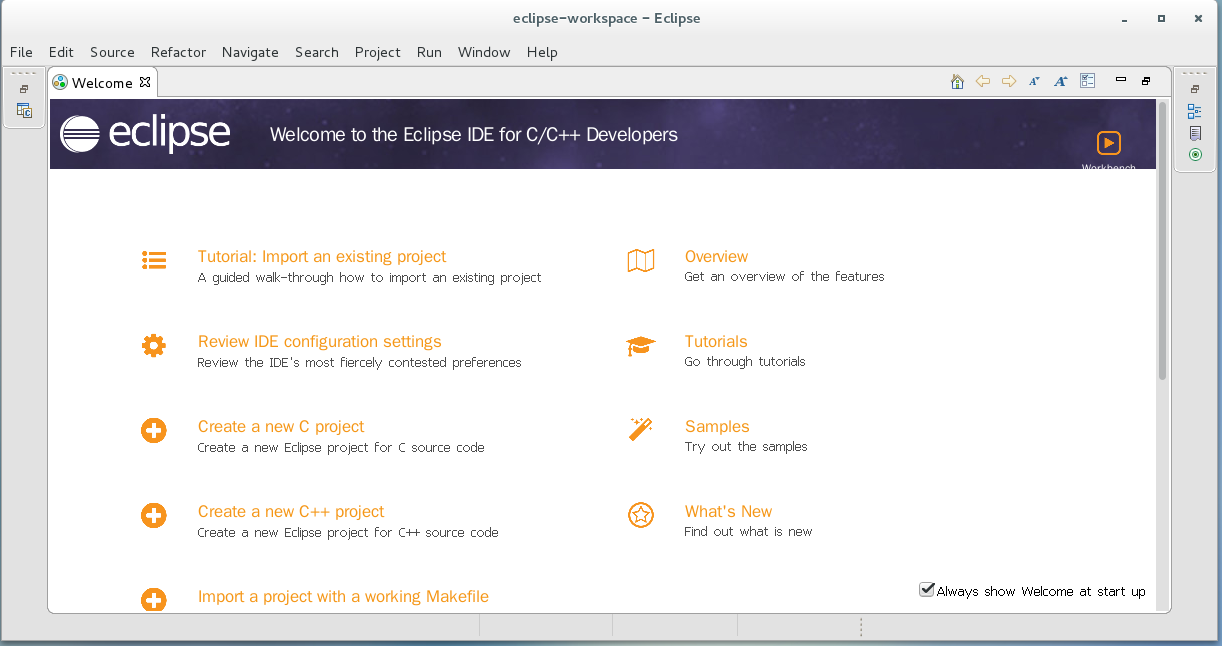
Task: Open the Source menu
Action: pos(112,52)
